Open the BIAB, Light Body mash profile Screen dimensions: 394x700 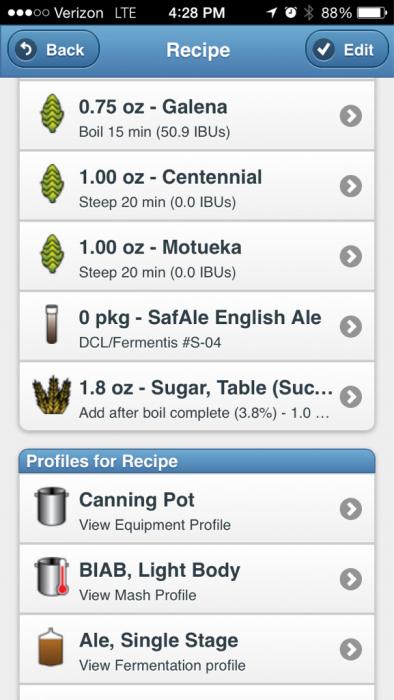click(197, 579)
